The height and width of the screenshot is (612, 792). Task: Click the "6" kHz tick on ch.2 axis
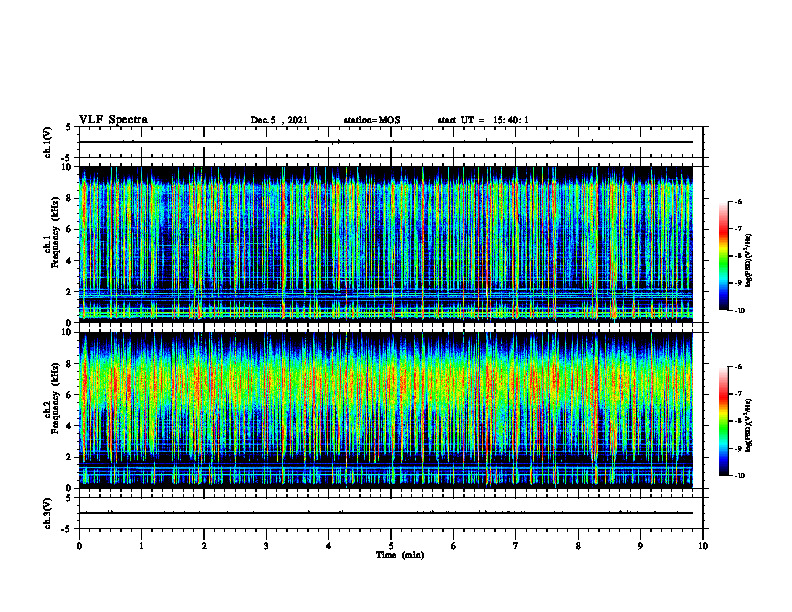point(69,395)
